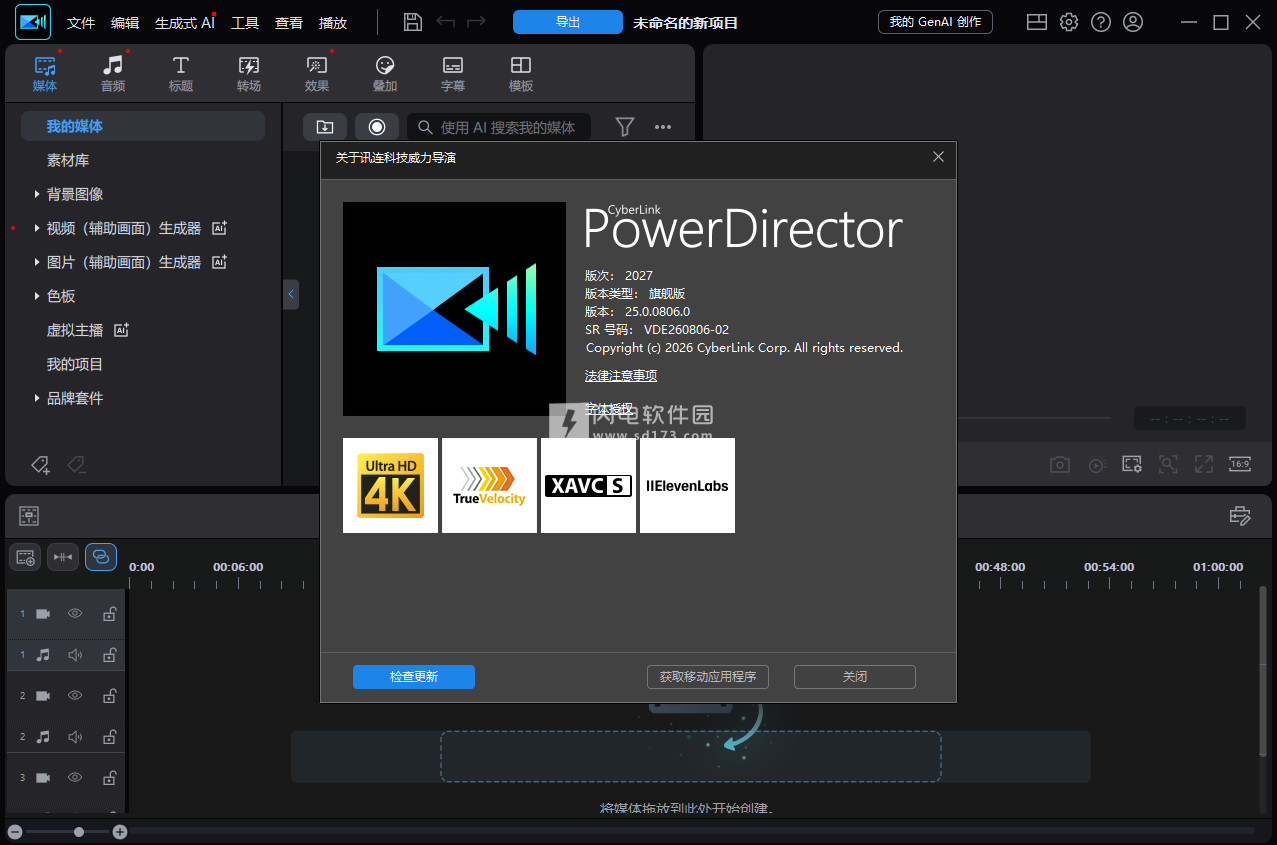1277x845 pixels.
Task: Open the three-dot more options menu
Action: tap(663, 127)
